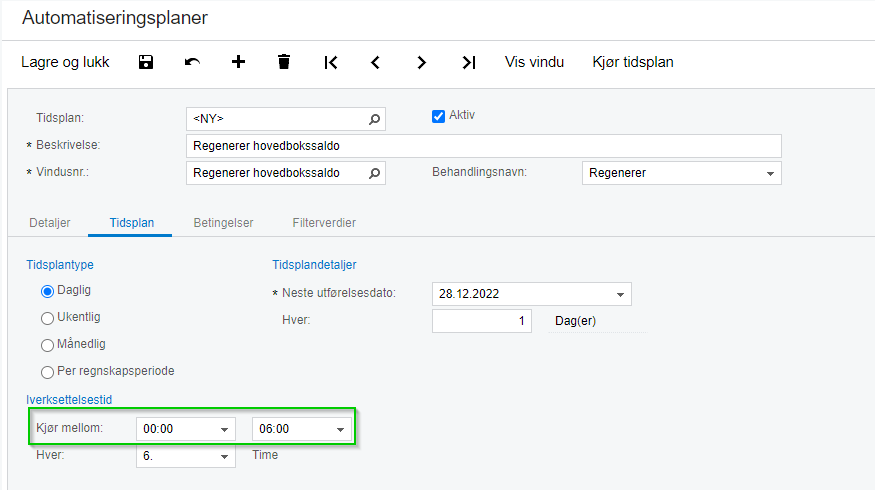Switch to the Betingelser tab
Viewport: 875px width, 490px height.
(x=223, y=223)
